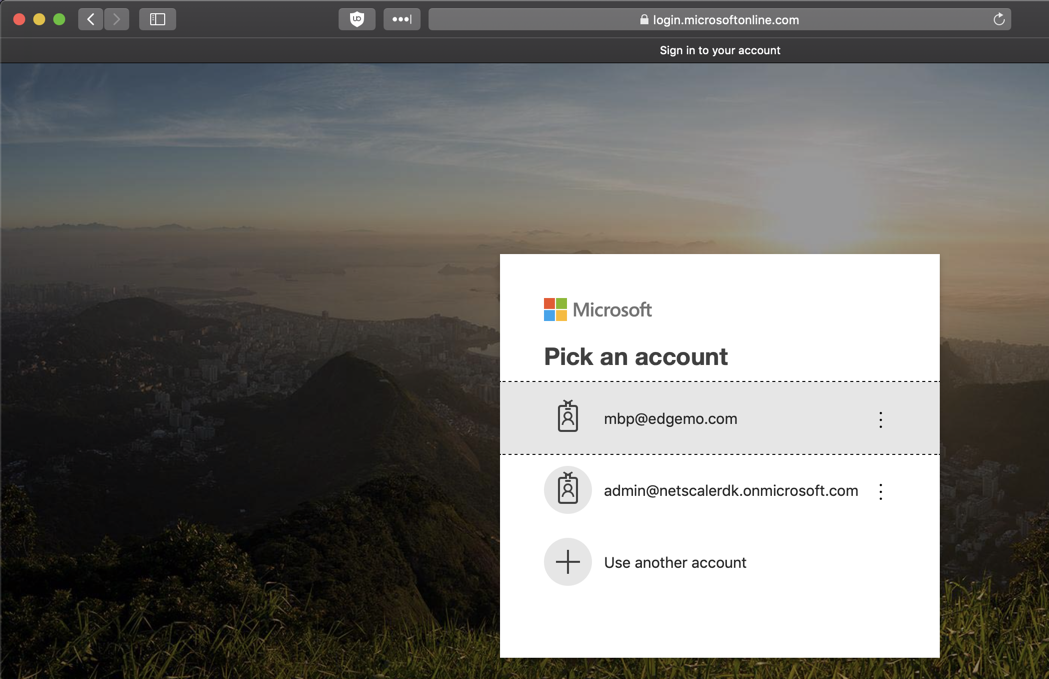1049x679 pixels.
Task: Click the plus icon for another account
Action: click(x=568, y=562)
